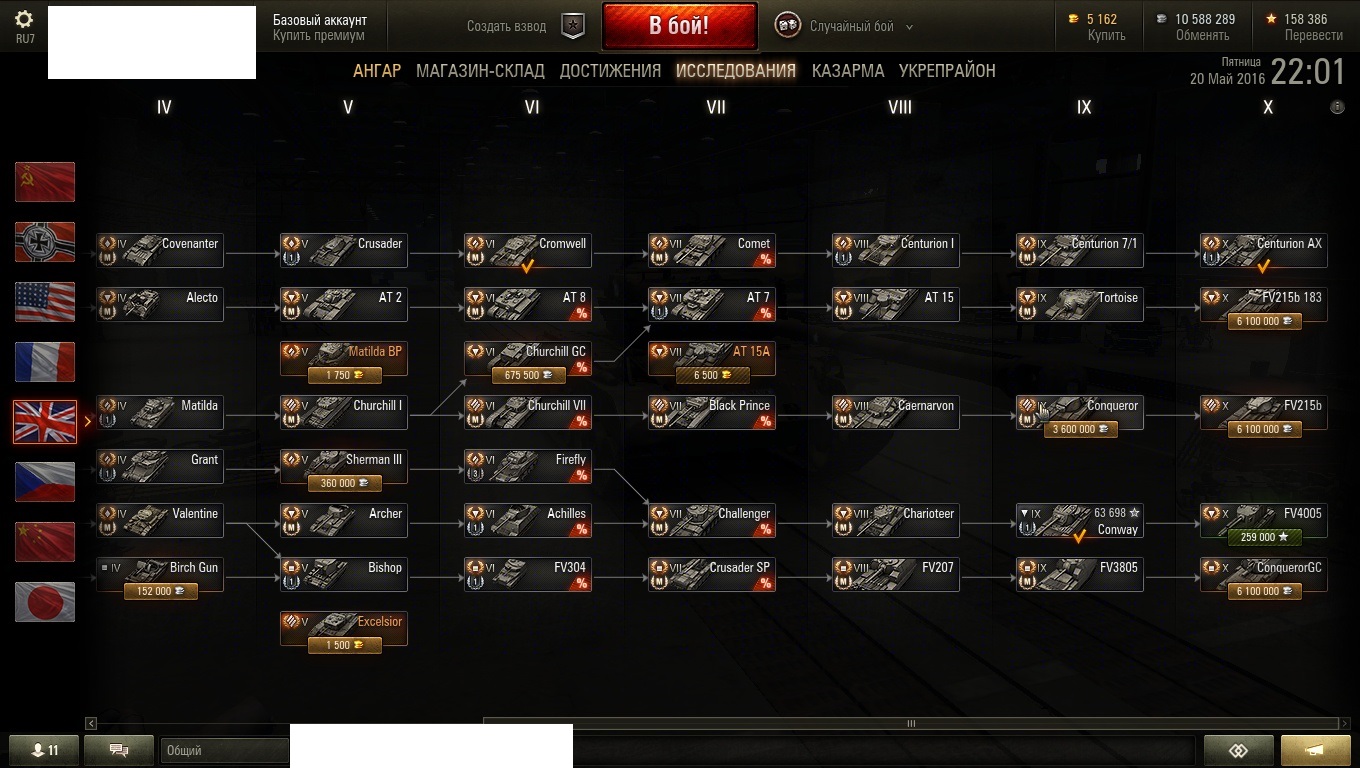Select the Centurion AX tank node
The height and width of the screenshot is (768, 1360).
[x=1264, y=252]
